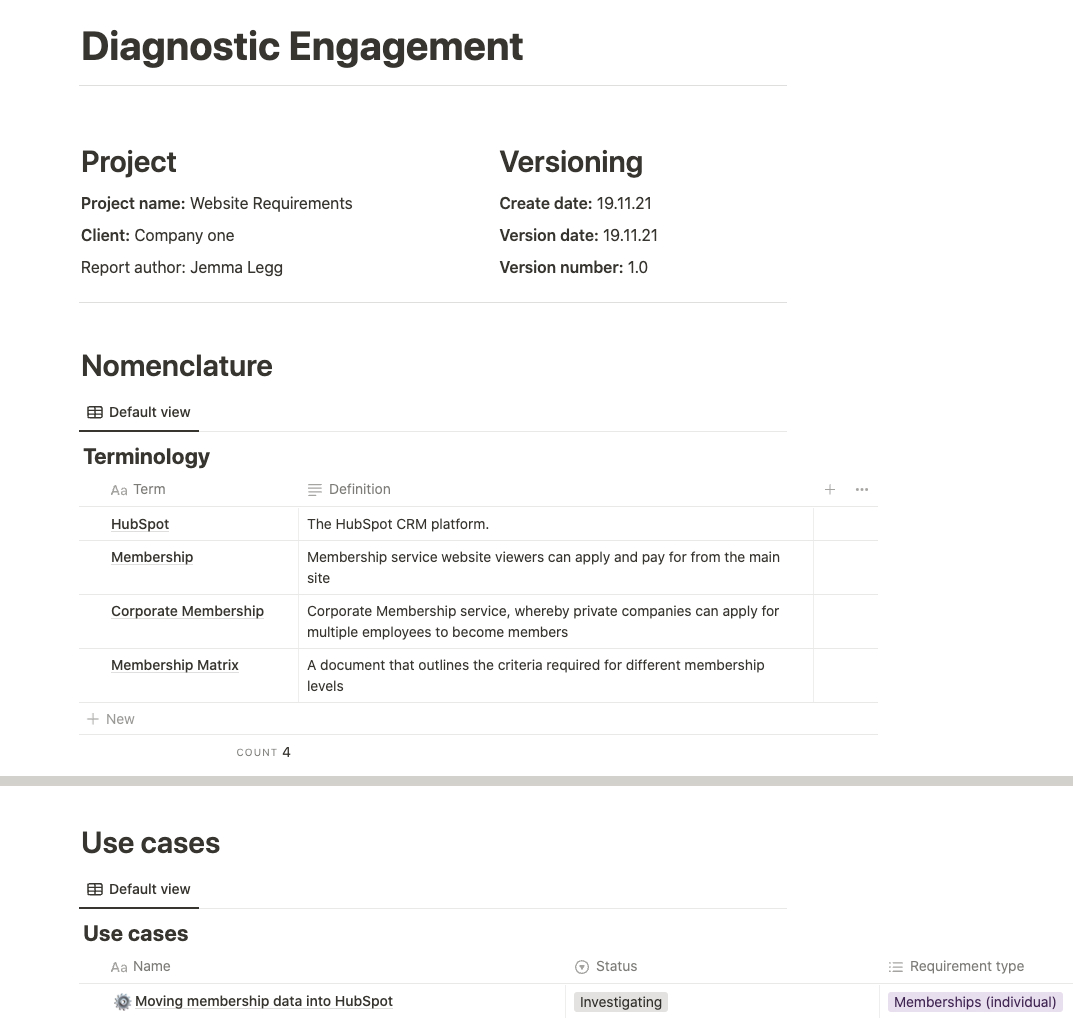
Task: Click the Diagnostic Engagement page title
Action: 302,46
